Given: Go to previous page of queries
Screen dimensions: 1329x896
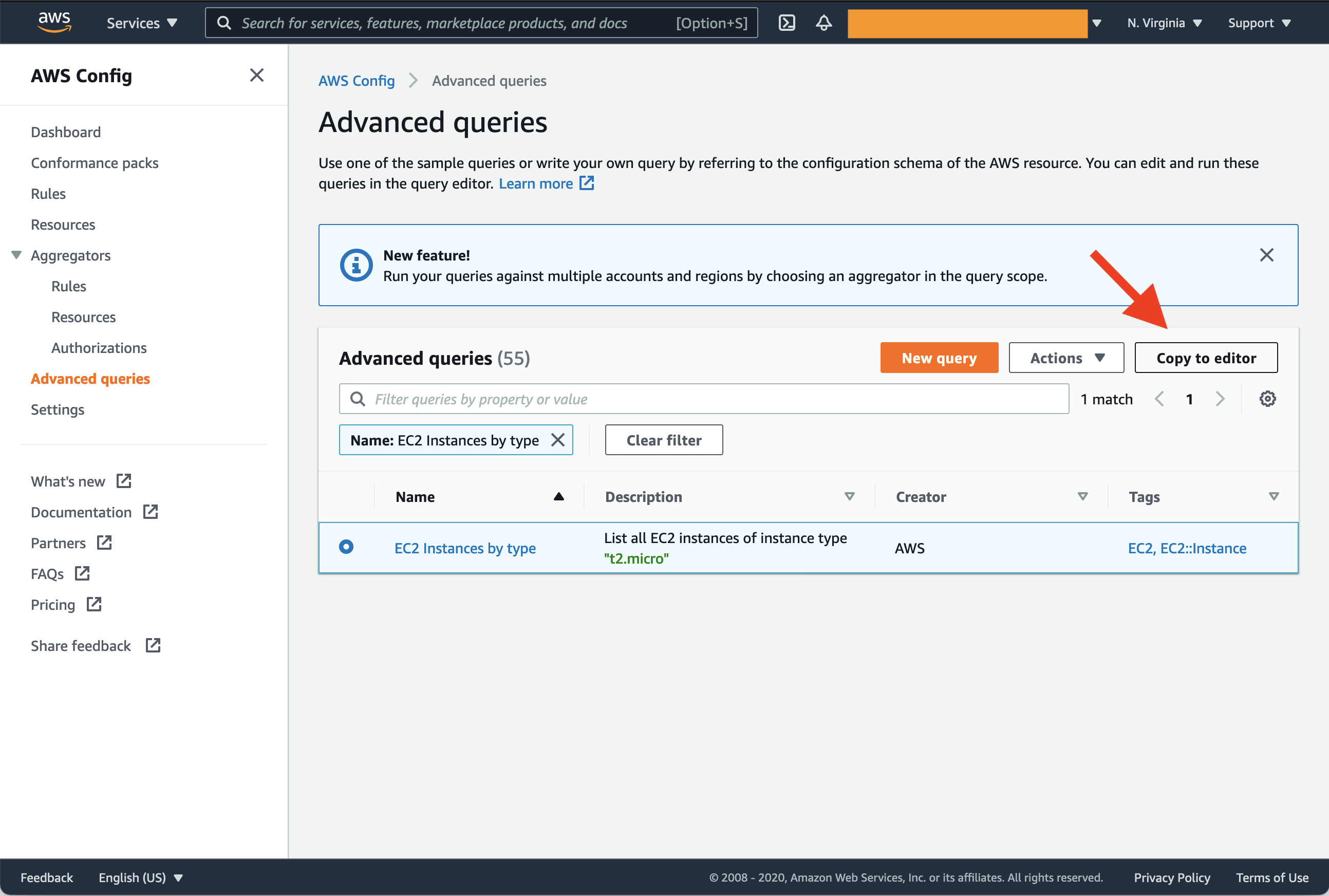Looking at the screenshot, I should [1159, 399].
